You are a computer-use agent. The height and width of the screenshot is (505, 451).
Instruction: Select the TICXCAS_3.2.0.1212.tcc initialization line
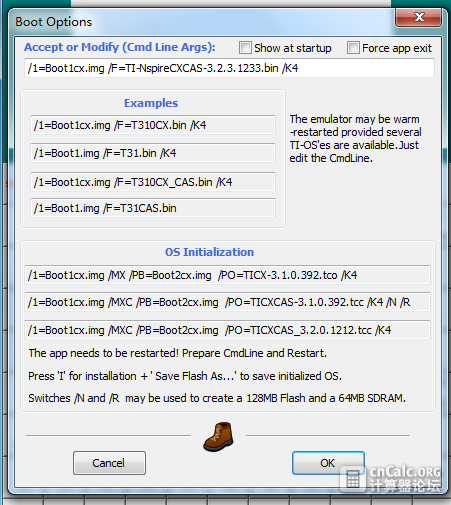pyautogui.click(x=227, y=330)
